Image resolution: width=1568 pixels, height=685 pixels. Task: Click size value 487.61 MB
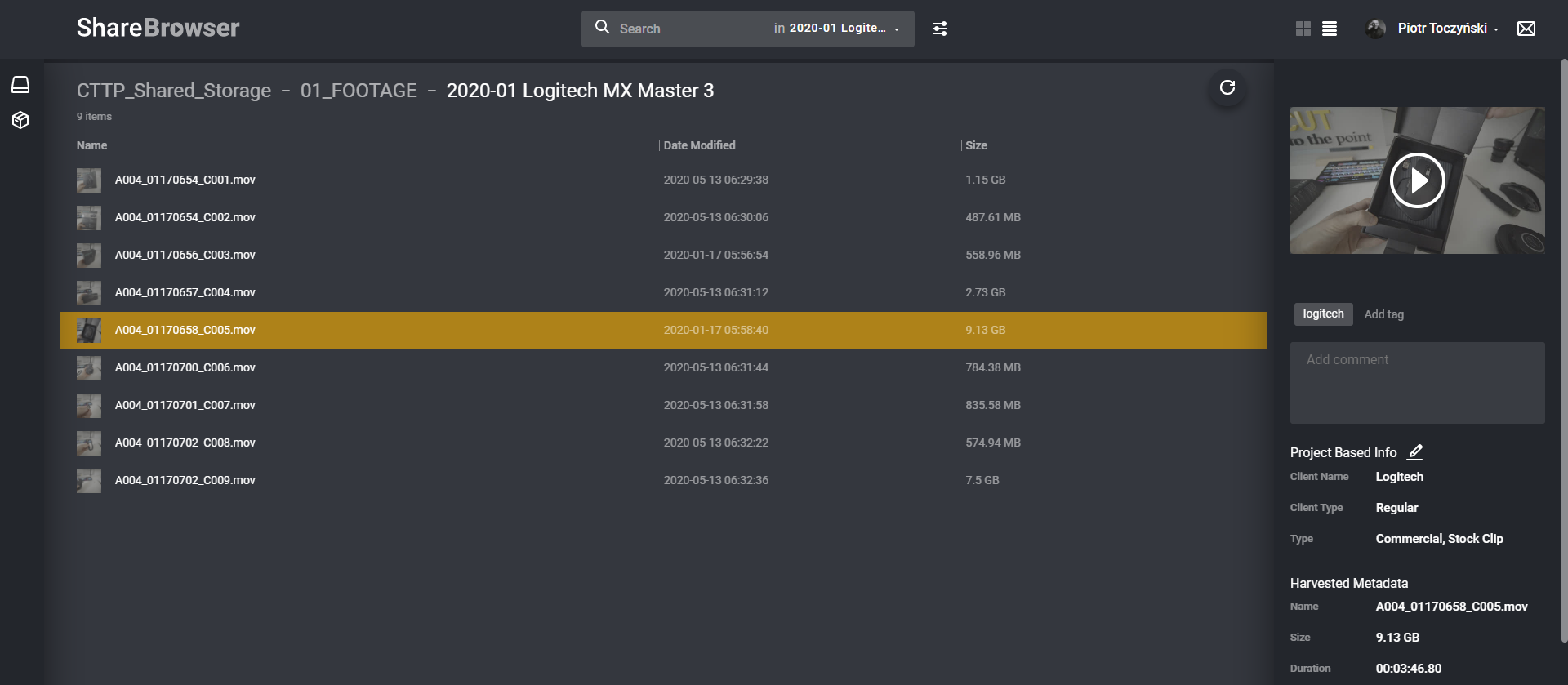coord(993,217)
